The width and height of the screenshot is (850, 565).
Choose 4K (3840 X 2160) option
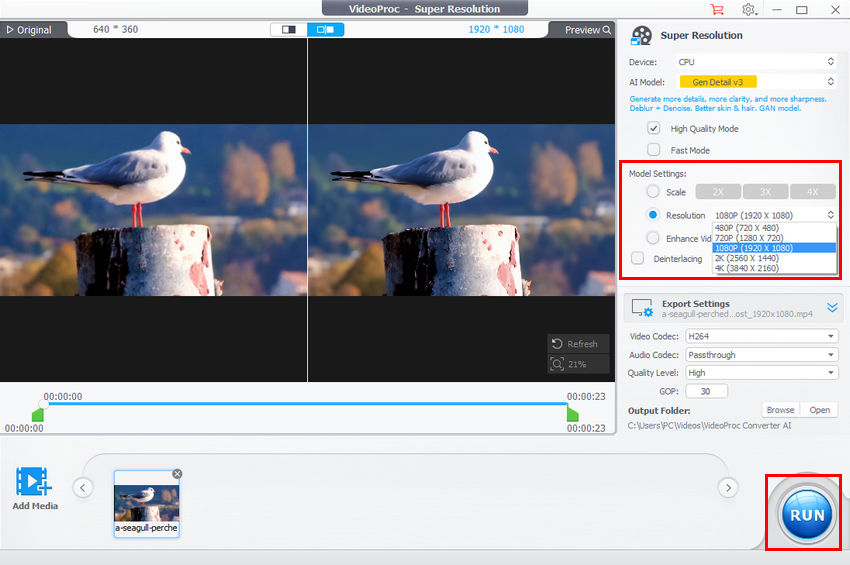point(774,268)
